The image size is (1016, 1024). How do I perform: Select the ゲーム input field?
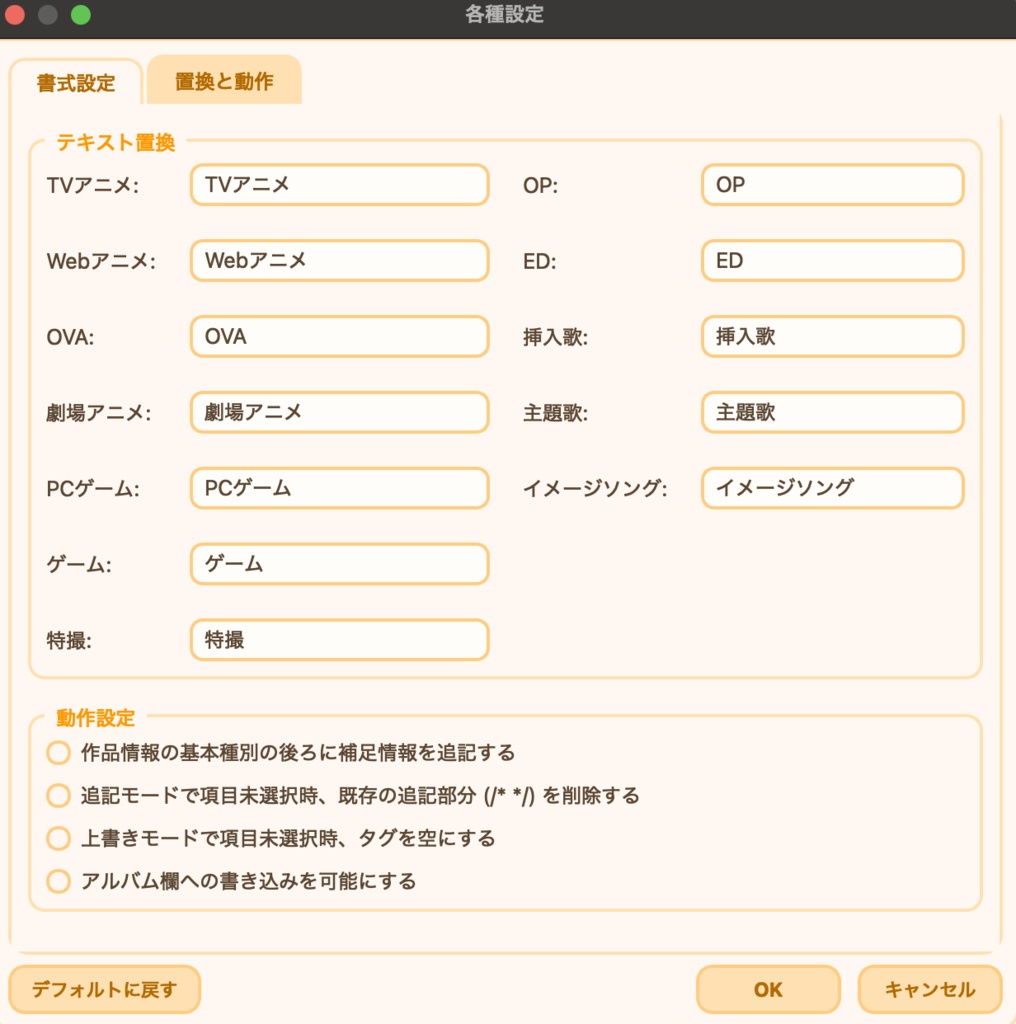point(339,564)
